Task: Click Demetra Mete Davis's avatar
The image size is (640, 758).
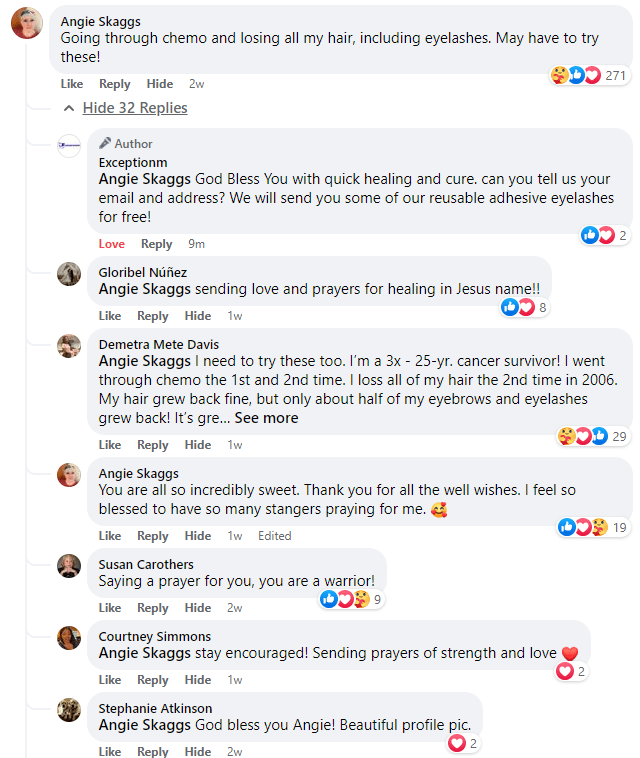Action: [x=69, y=346]
